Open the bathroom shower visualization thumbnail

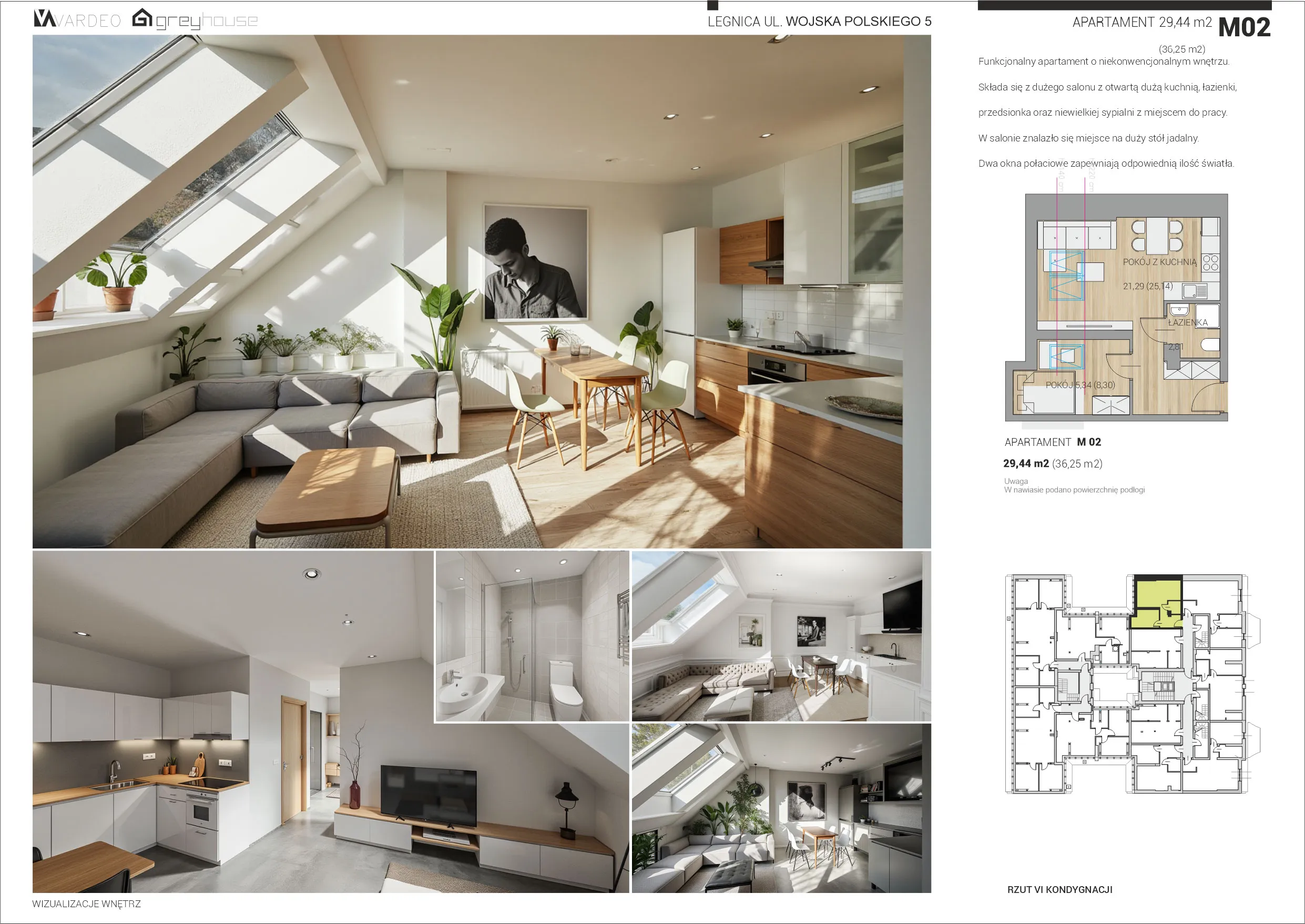click(532, 636)
